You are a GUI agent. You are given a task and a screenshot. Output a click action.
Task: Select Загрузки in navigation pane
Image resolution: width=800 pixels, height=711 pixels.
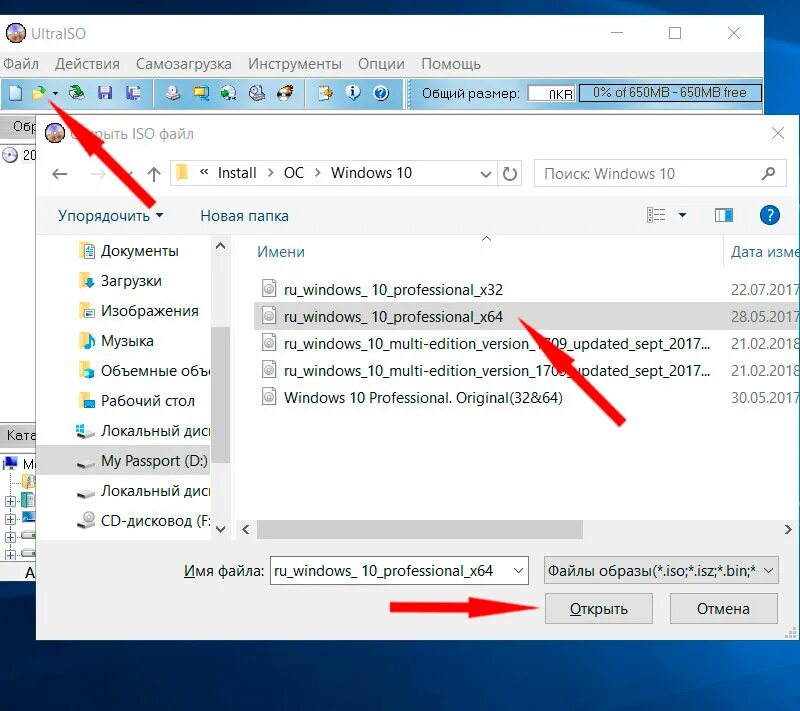click(120, 281)
